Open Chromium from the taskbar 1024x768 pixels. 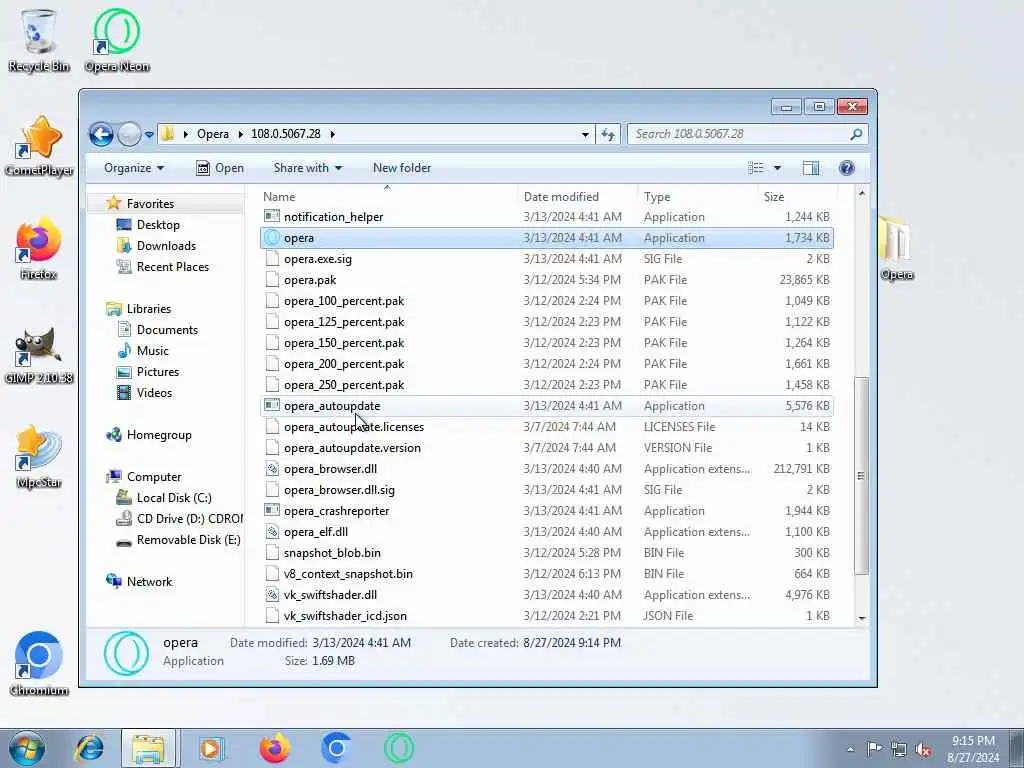336,748
